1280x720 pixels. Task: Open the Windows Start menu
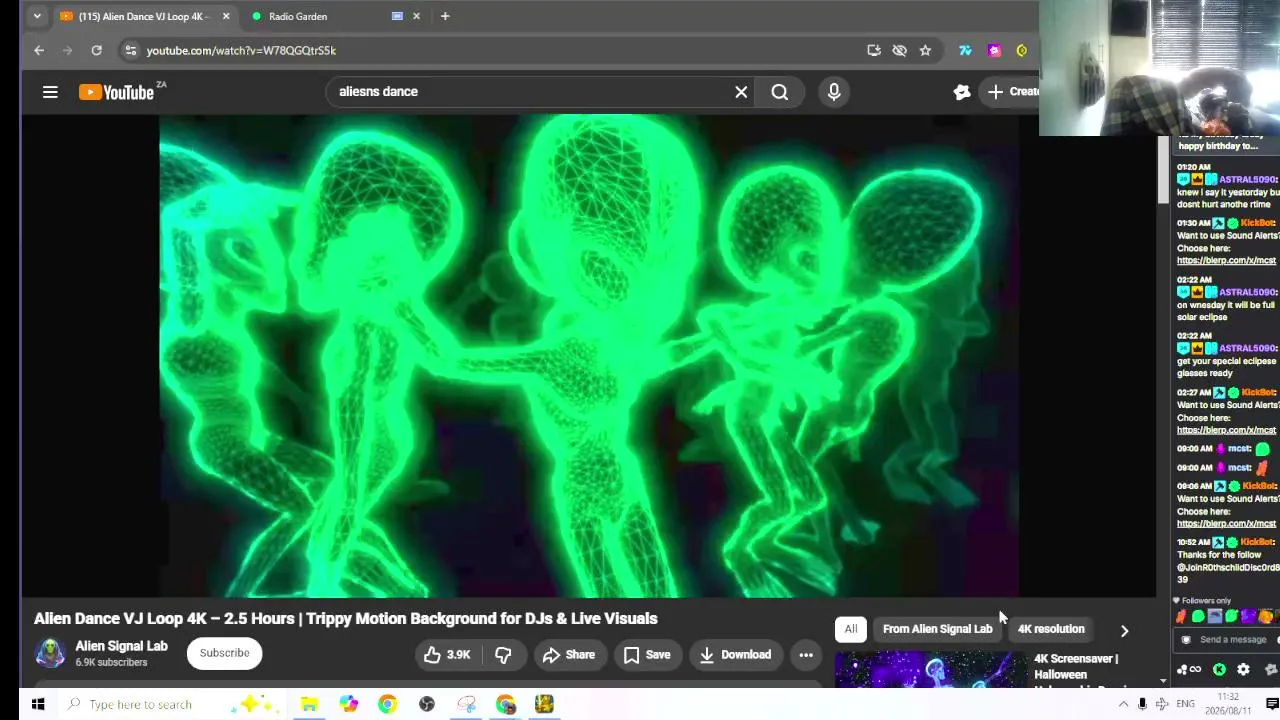[38, 705]
